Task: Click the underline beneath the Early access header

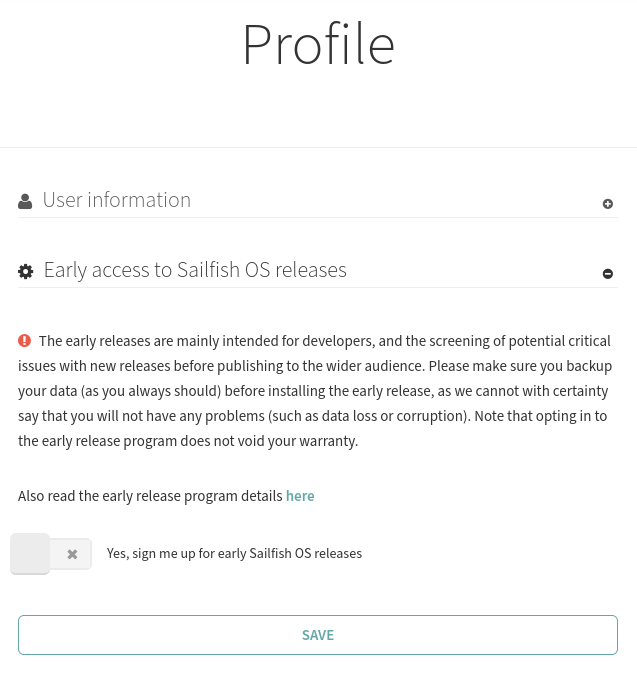Action: point(318,287)
